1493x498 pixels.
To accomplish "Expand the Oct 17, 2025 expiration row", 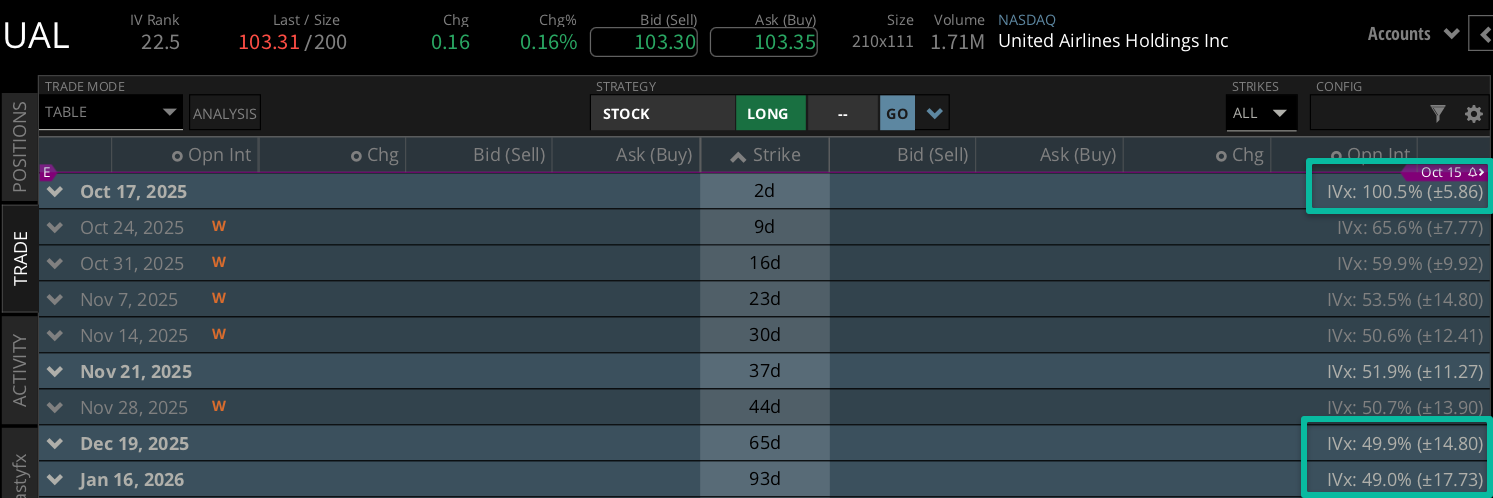I will tap(55, 192).
